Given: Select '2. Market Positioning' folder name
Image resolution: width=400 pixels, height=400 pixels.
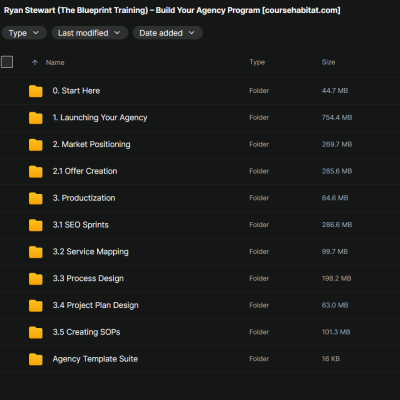Looking at the screenshot, I should click(91, 144).
